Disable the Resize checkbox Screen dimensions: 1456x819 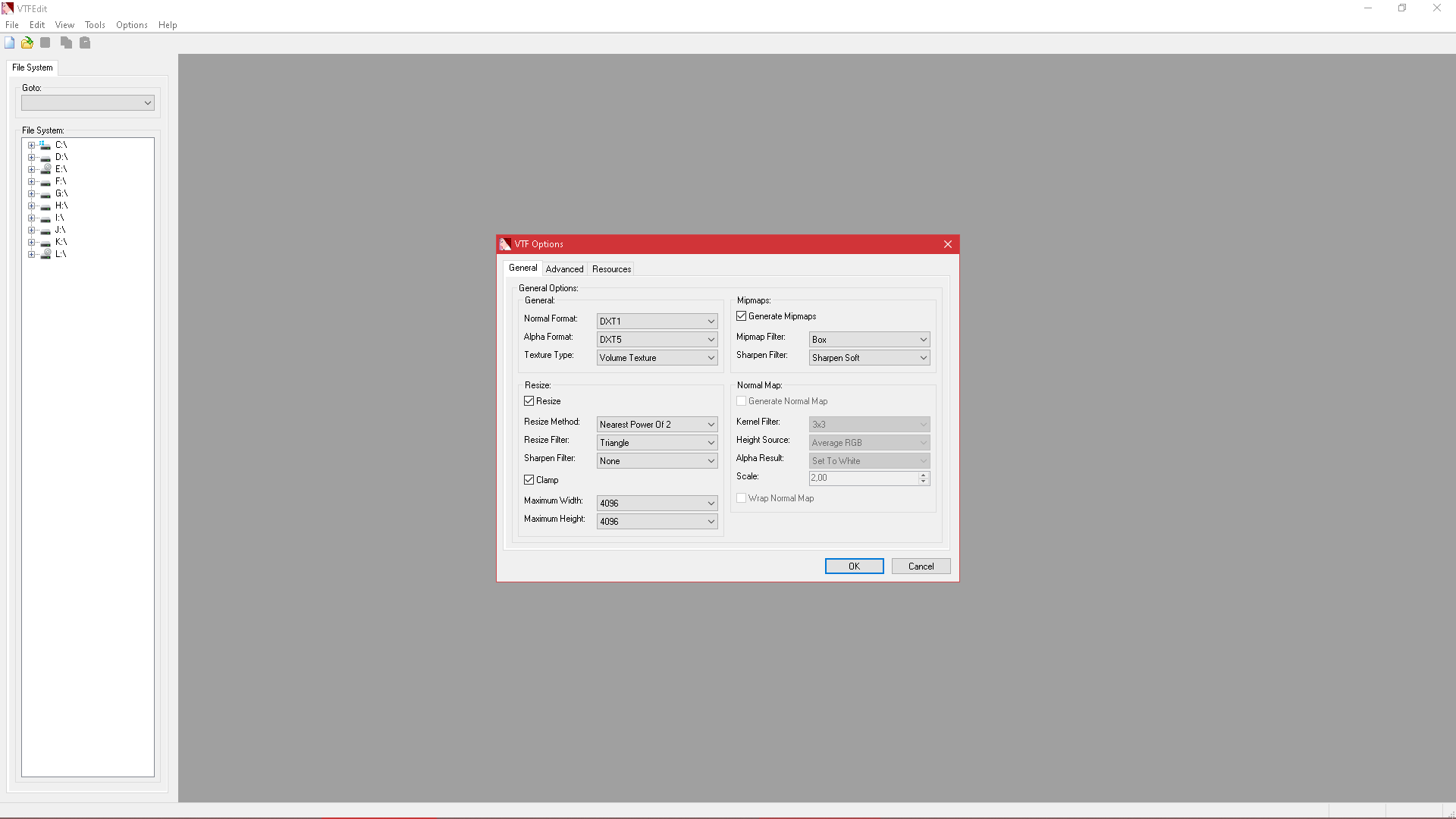click(x=529, y=401)
